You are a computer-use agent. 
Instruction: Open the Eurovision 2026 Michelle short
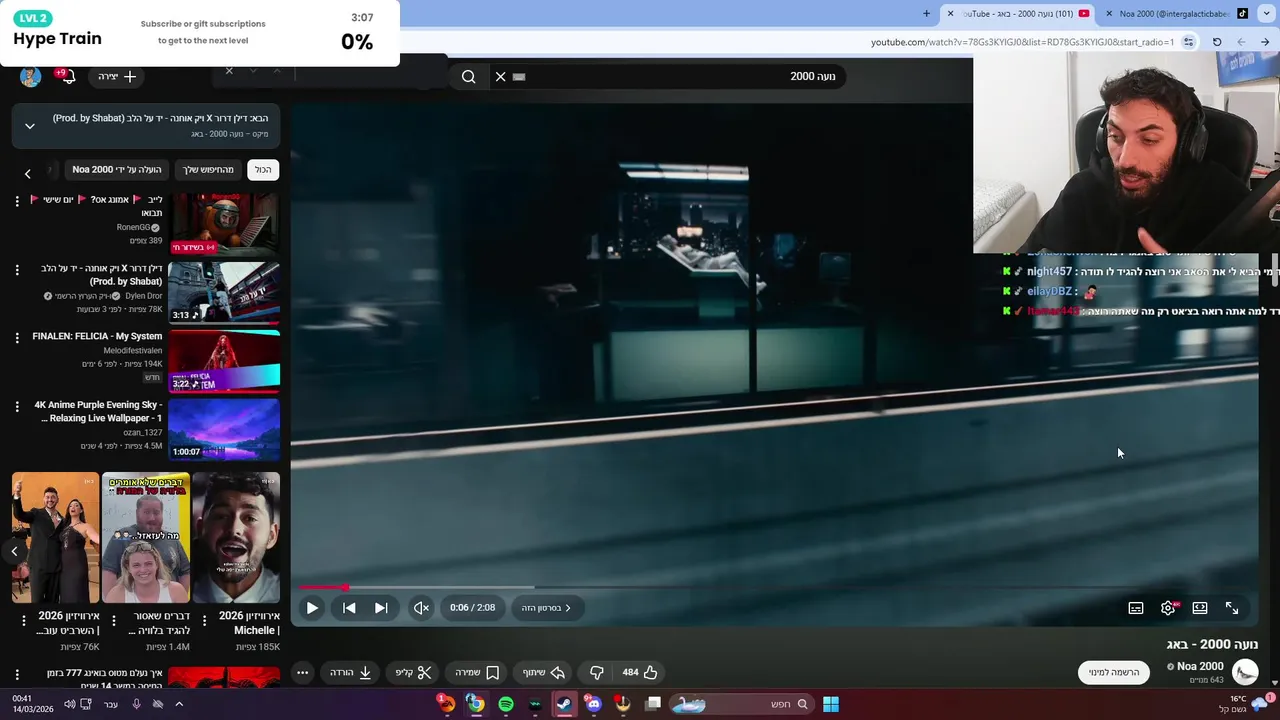pos(236,538)
